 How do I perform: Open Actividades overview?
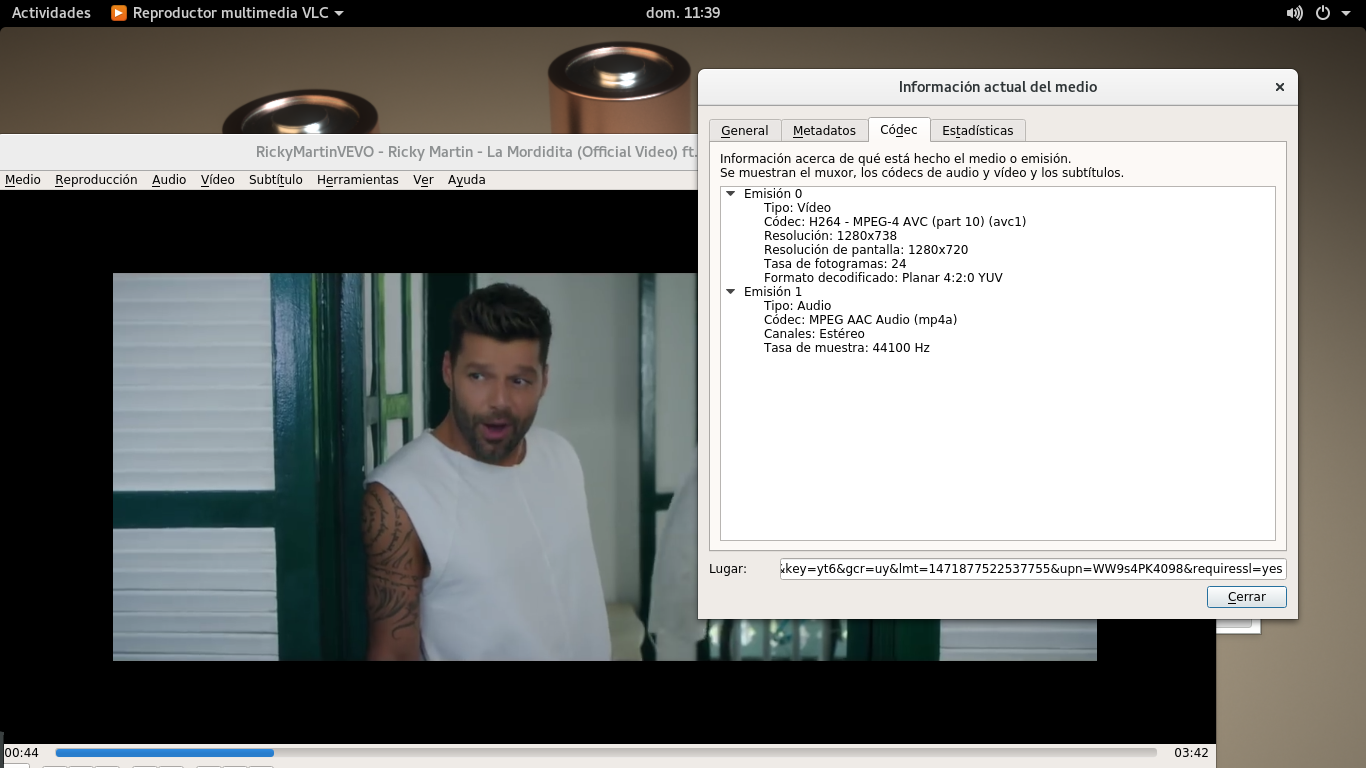point(51,13)
